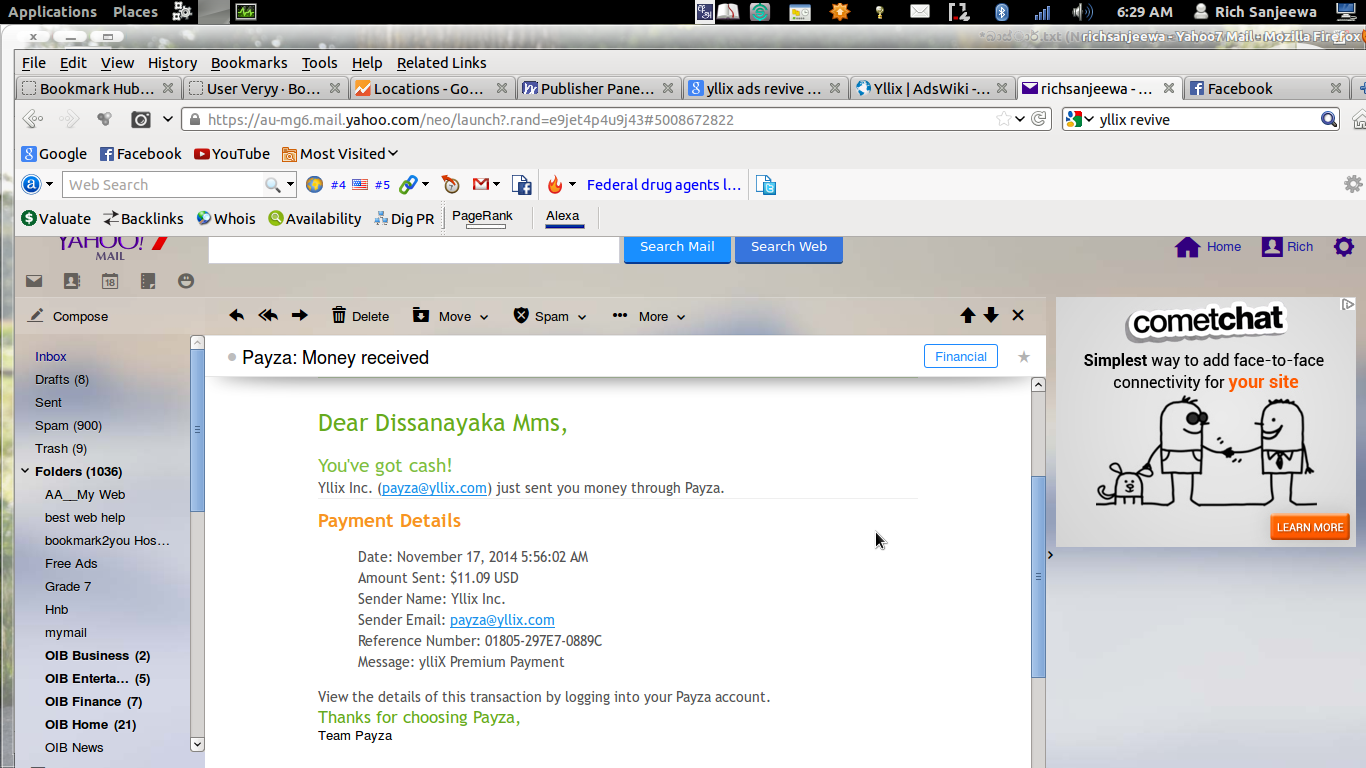The image size is (1366, 768).
Task: Click the Whois toolbar button
Action: [x=226, y=219]
